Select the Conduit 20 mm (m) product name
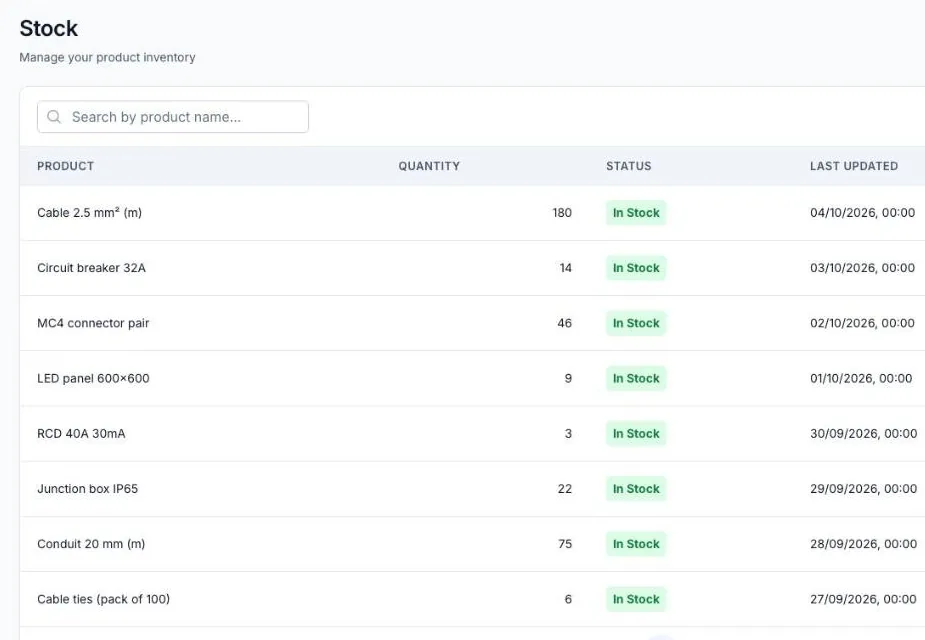The width and height of the screenshot is (925, 640). click(91, 544)
